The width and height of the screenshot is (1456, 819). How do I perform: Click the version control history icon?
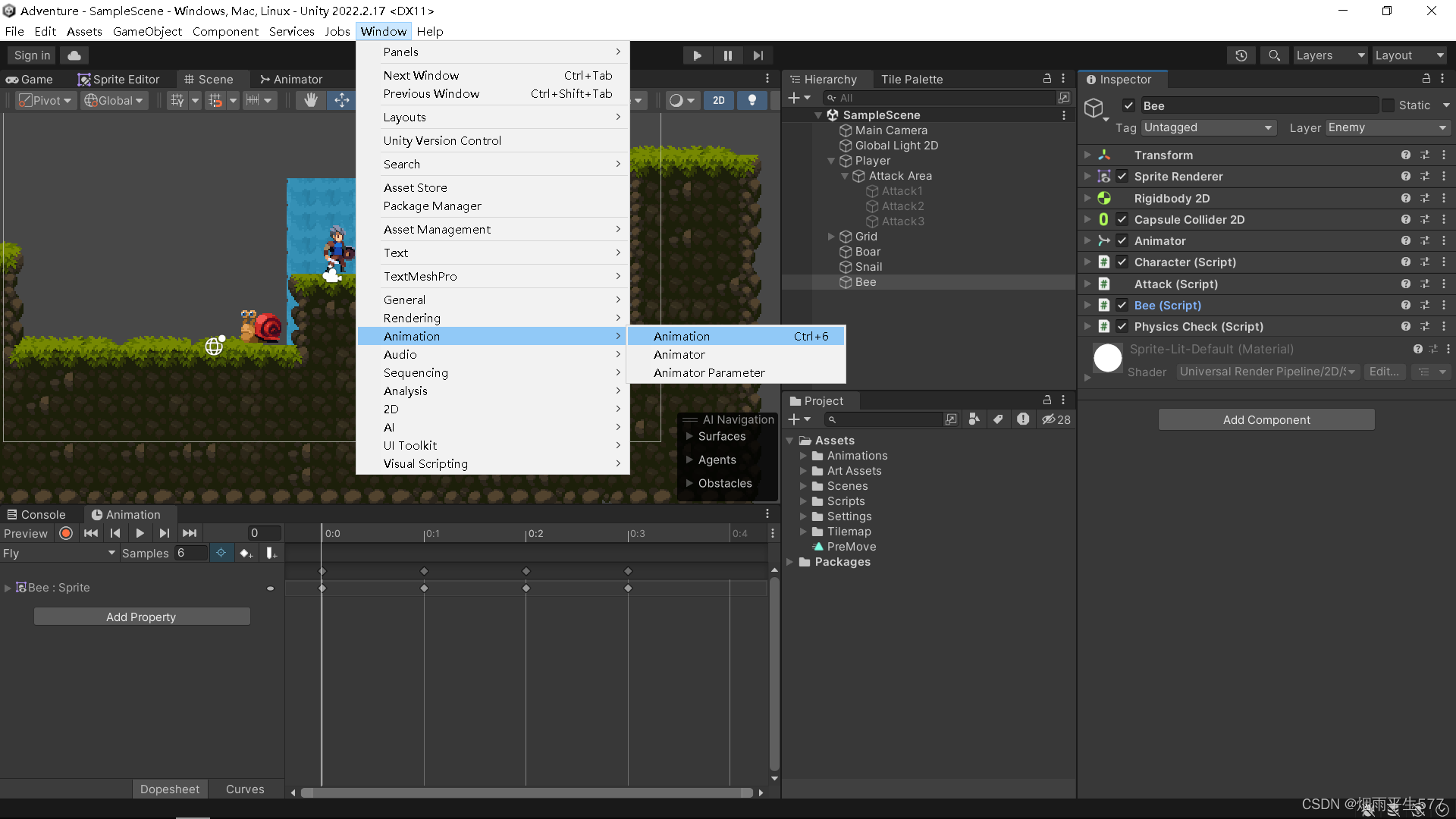tap(1241, 55)
